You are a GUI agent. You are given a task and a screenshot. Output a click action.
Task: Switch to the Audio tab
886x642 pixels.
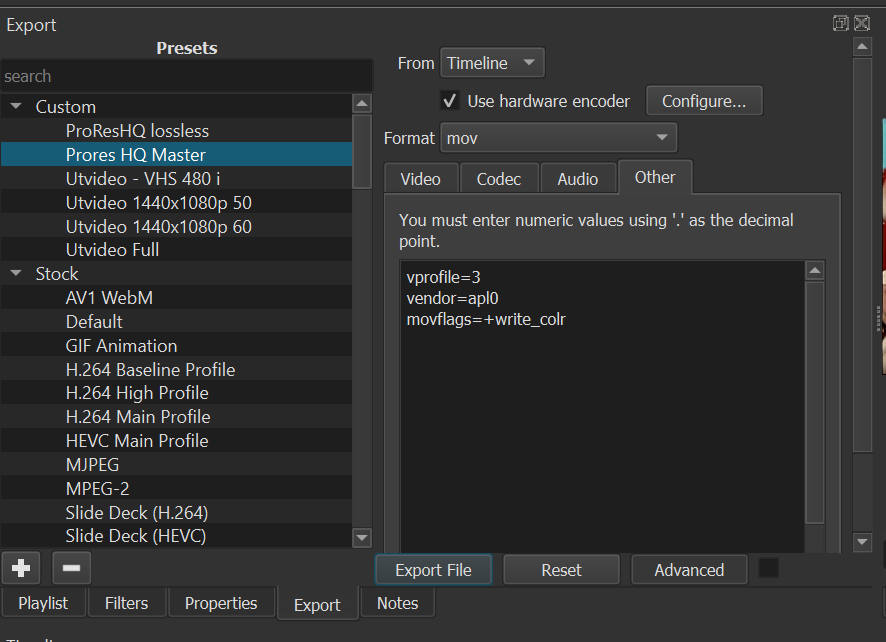(x=577, y=179)
